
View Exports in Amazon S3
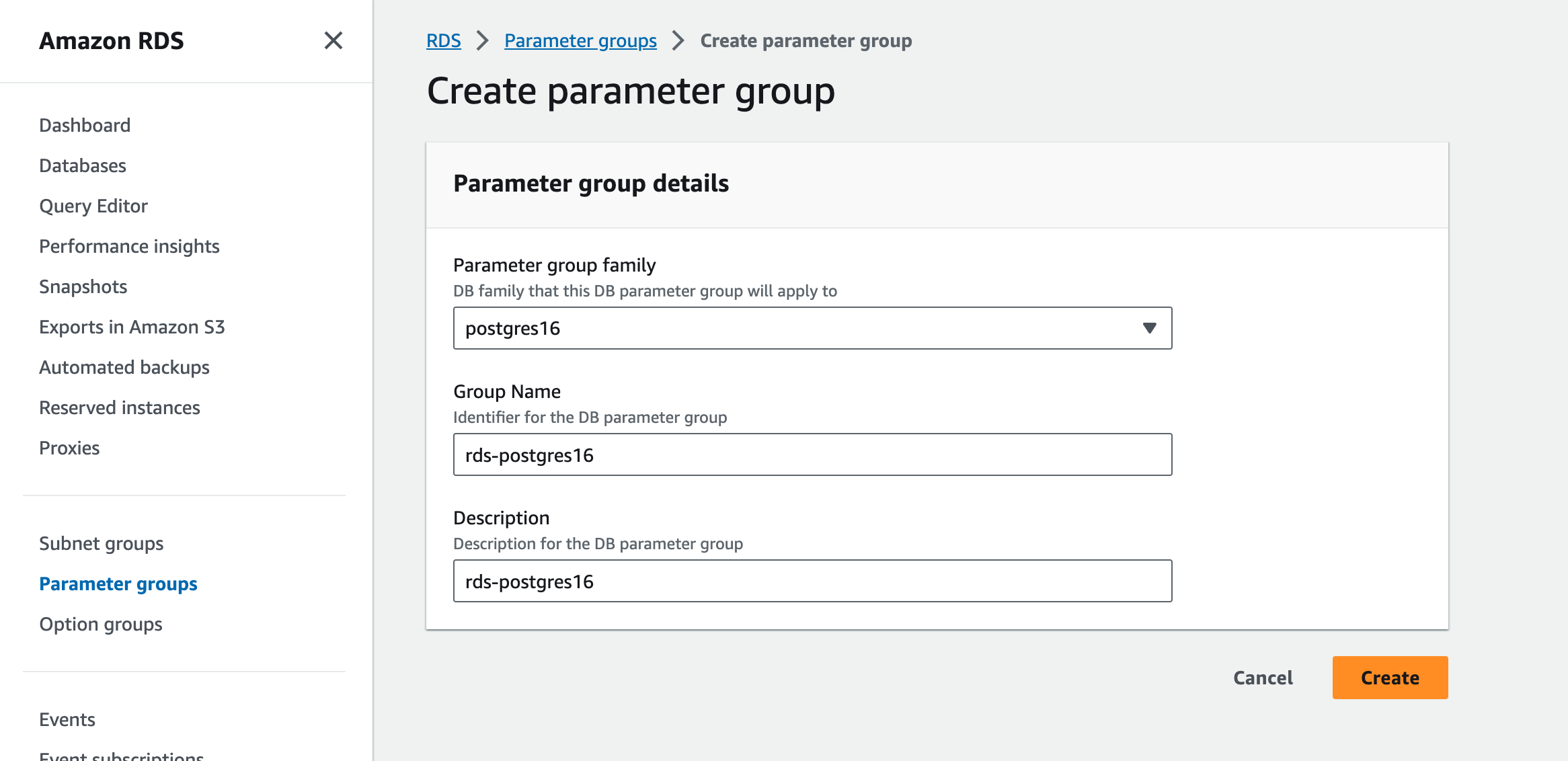tap(132, 327)
